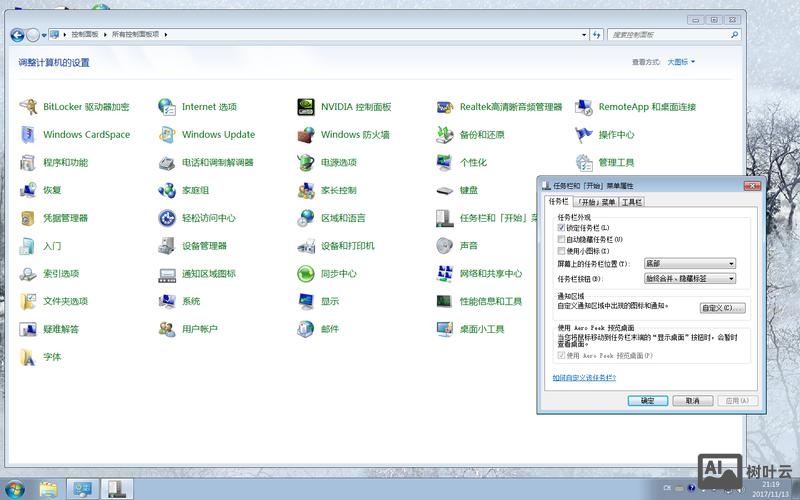Open 操作中心 flag icon
This screenshot has width=800, height=500.
(x=584, y=135)
